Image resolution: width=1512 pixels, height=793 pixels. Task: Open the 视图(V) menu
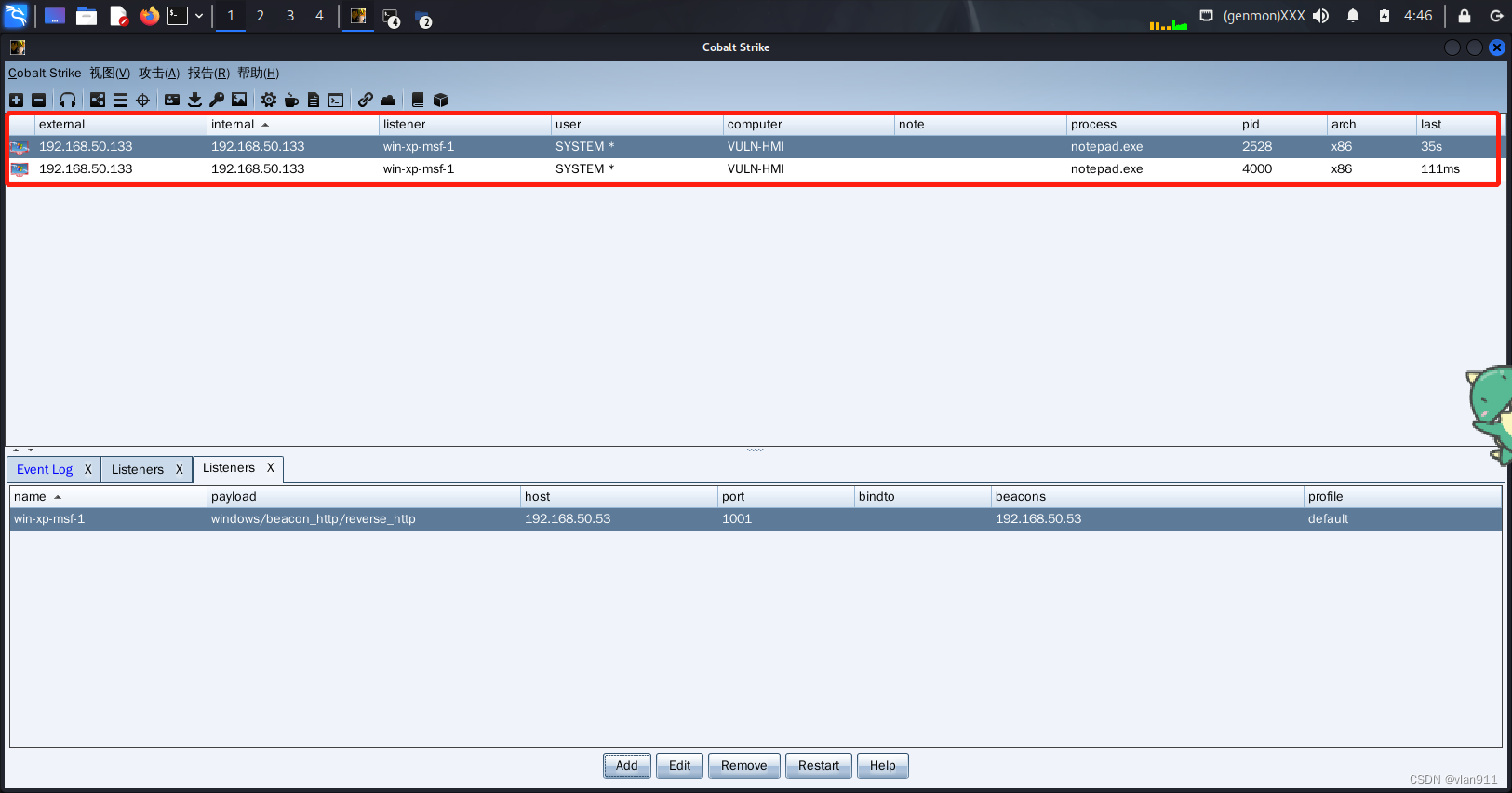[x=110, y=74]
